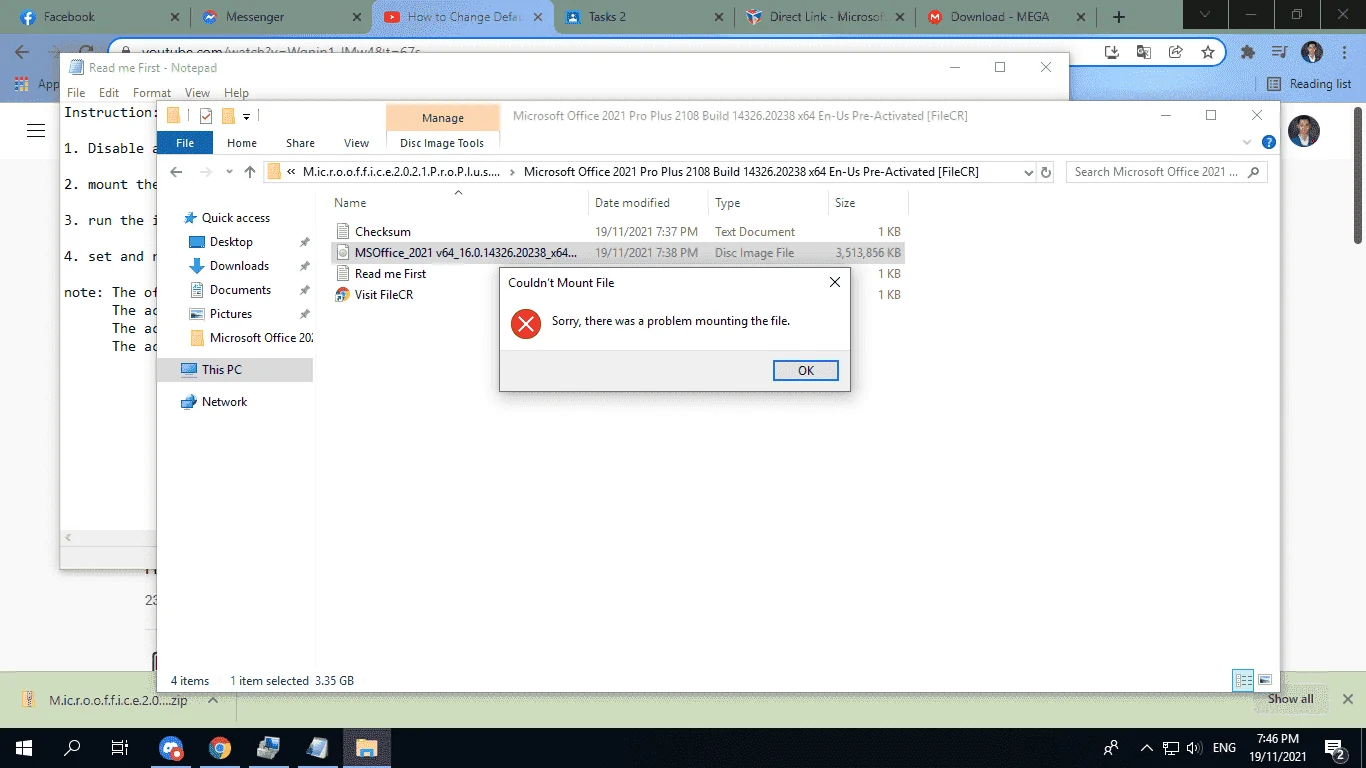The height and width of the screenshot is (768, 1366).
Task: Select the Checksum text file
Action: click(x=383, y=231)
